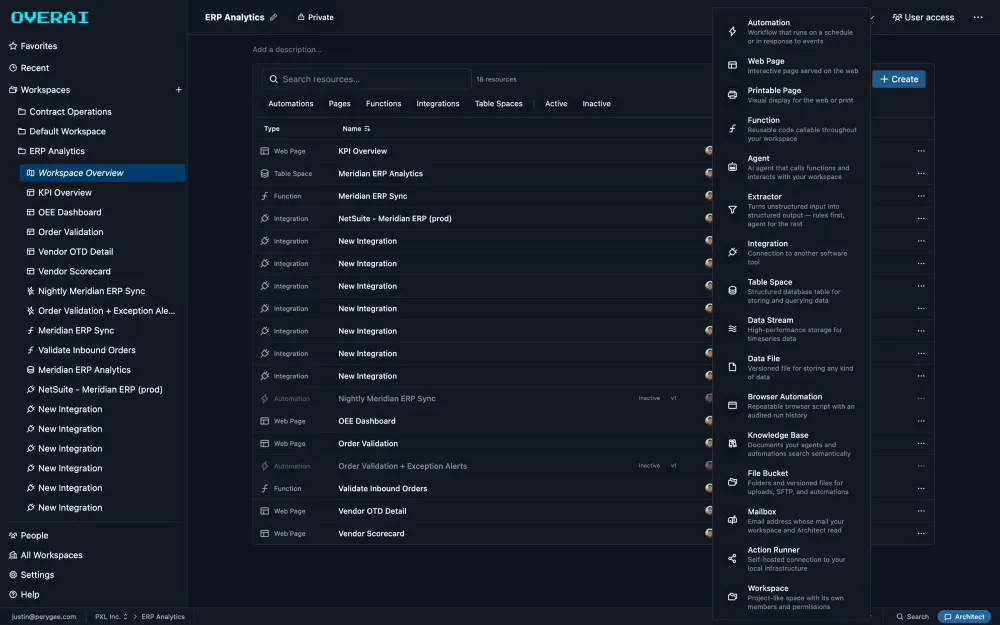This screenshot has width=1000, height=625.
Task: Open row options for Meridian ERP Sync
Action: (921, 196)
